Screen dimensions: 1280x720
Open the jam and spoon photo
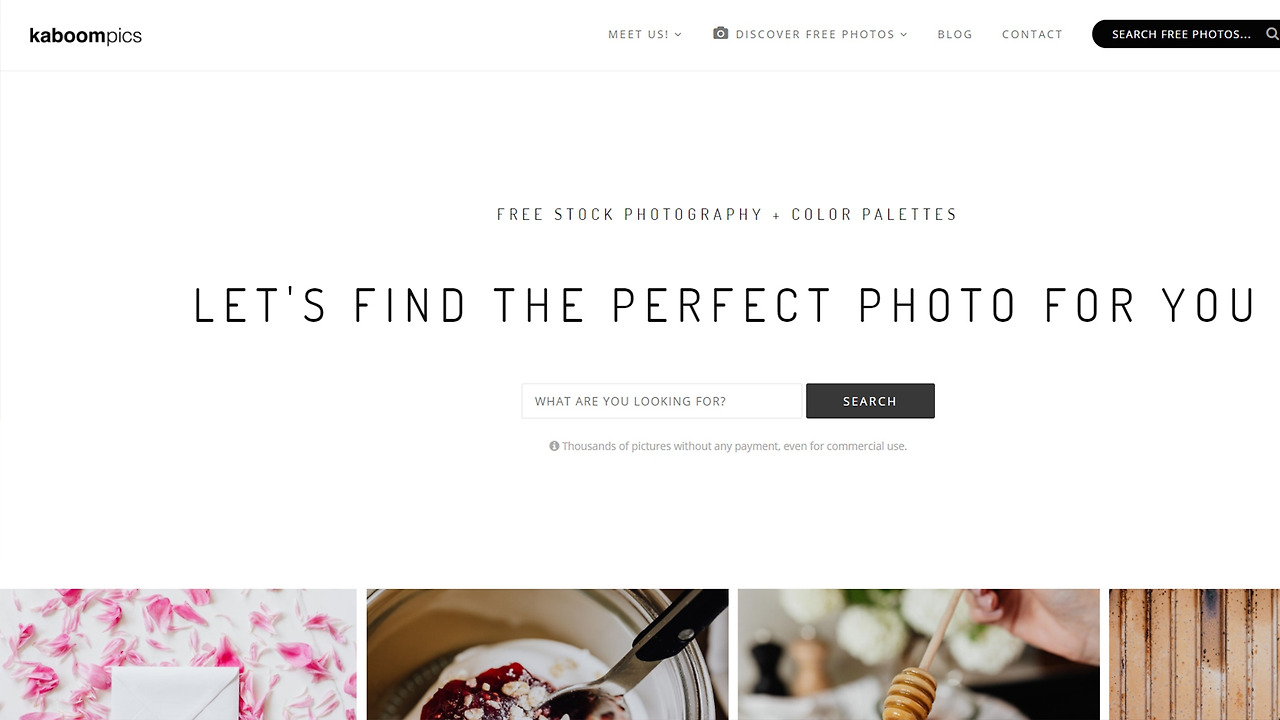click(547, 654)
